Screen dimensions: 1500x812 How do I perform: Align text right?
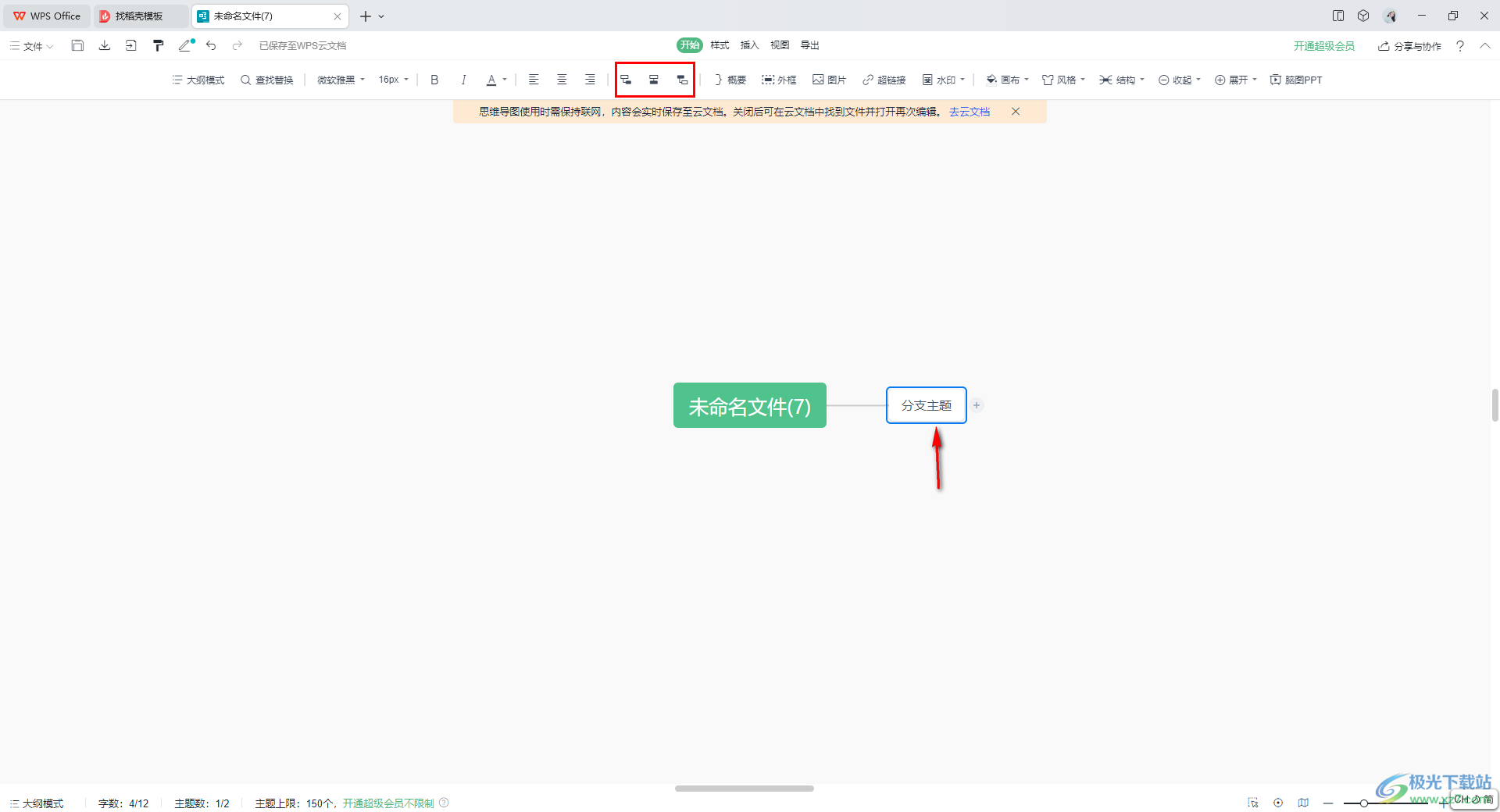(590, 80)
